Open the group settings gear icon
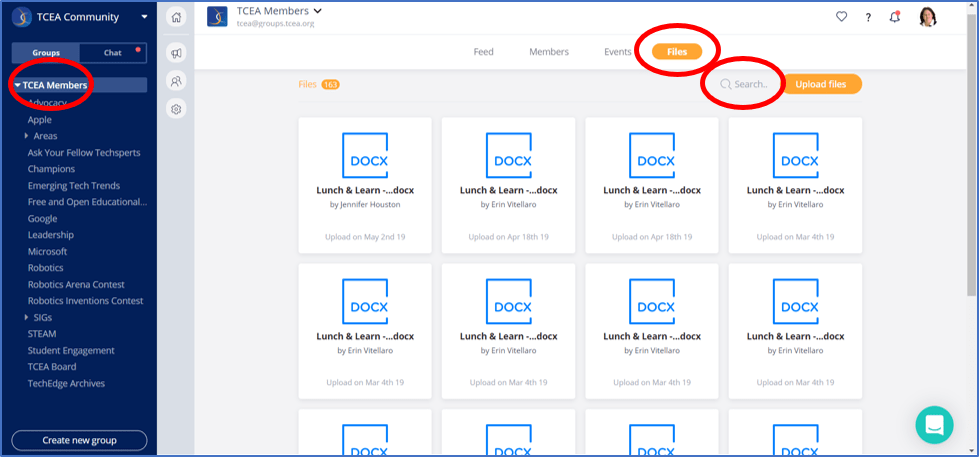Image resolution: width=979 pixels, height=457 pixels. (176, 109)
